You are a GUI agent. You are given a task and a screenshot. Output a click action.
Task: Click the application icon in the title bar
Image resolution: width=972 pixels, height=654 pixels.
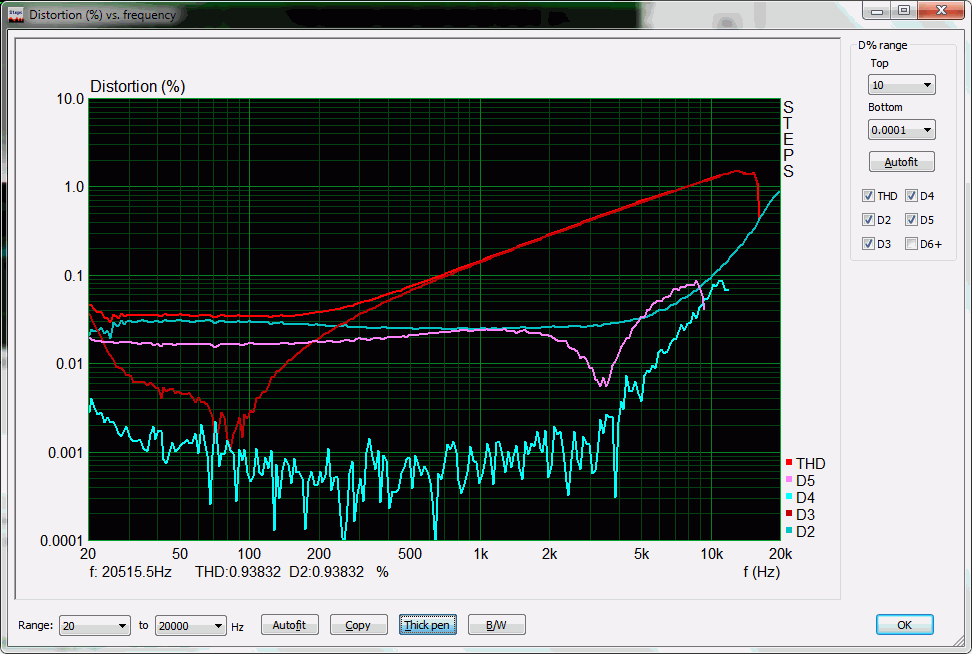click(17, 14)
